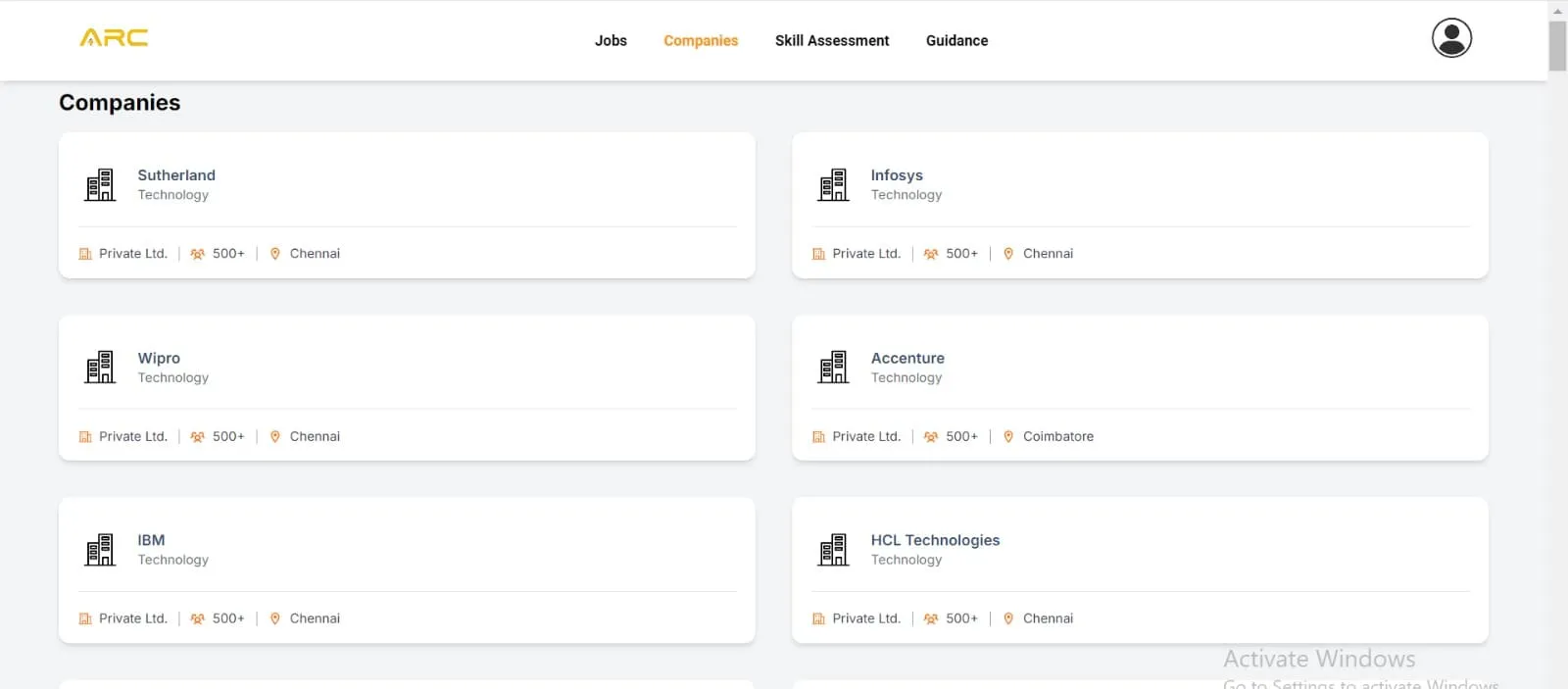
Task: Click the HCL Technologies building icon
Action: (834, 549)
